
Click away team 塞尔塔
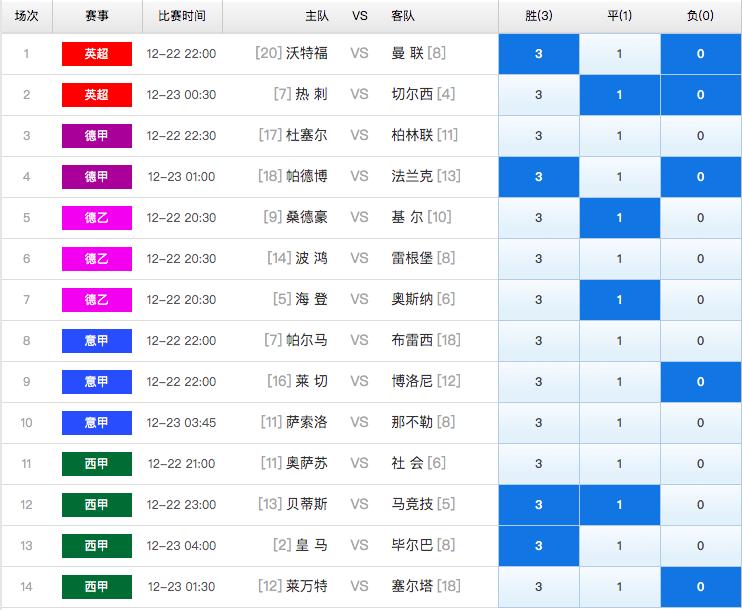pos(412,586)
